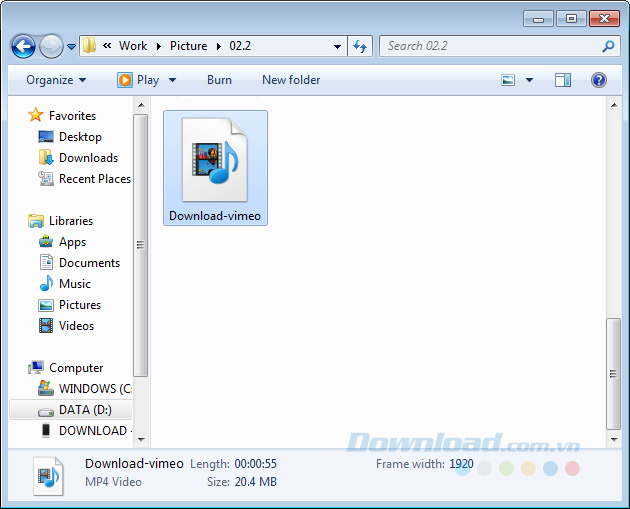This screenshot has width=630, height=509.
Task: Click Burn in the toolbar
Action: click(x=219, y=80)
